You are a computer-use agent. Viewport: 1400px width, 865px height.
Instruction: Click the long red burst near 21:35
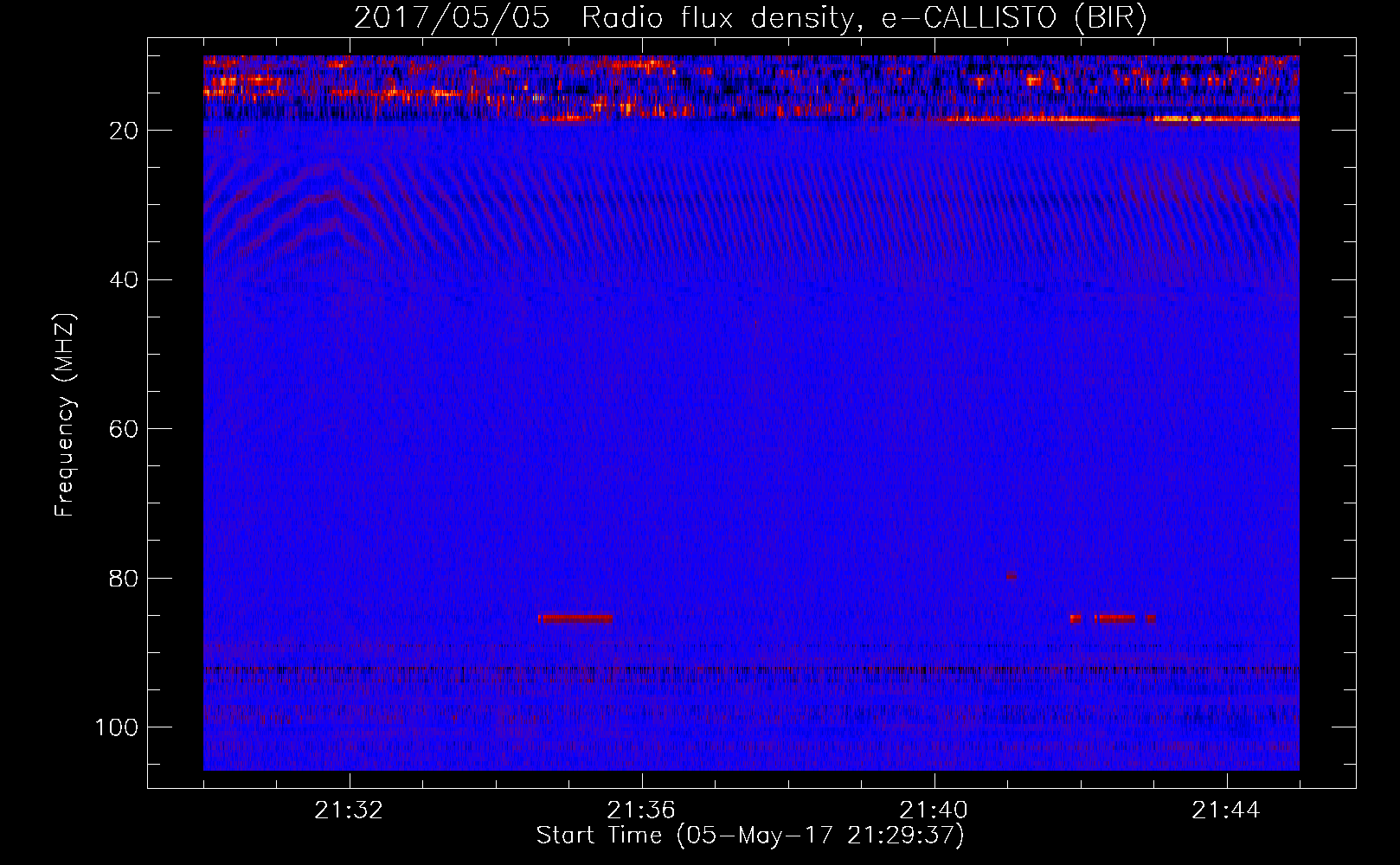click(x=575, y=618)
